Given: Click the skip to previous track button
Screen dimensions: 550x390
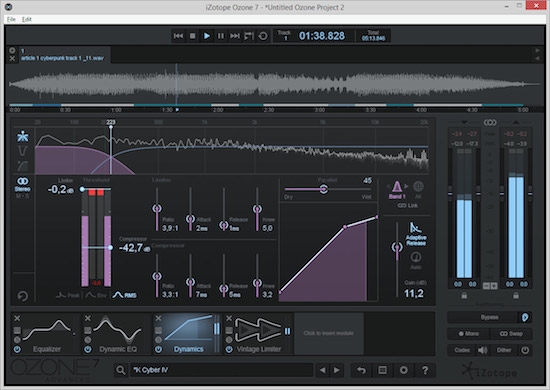Looking at the screenshot, I should pos(178,36).
